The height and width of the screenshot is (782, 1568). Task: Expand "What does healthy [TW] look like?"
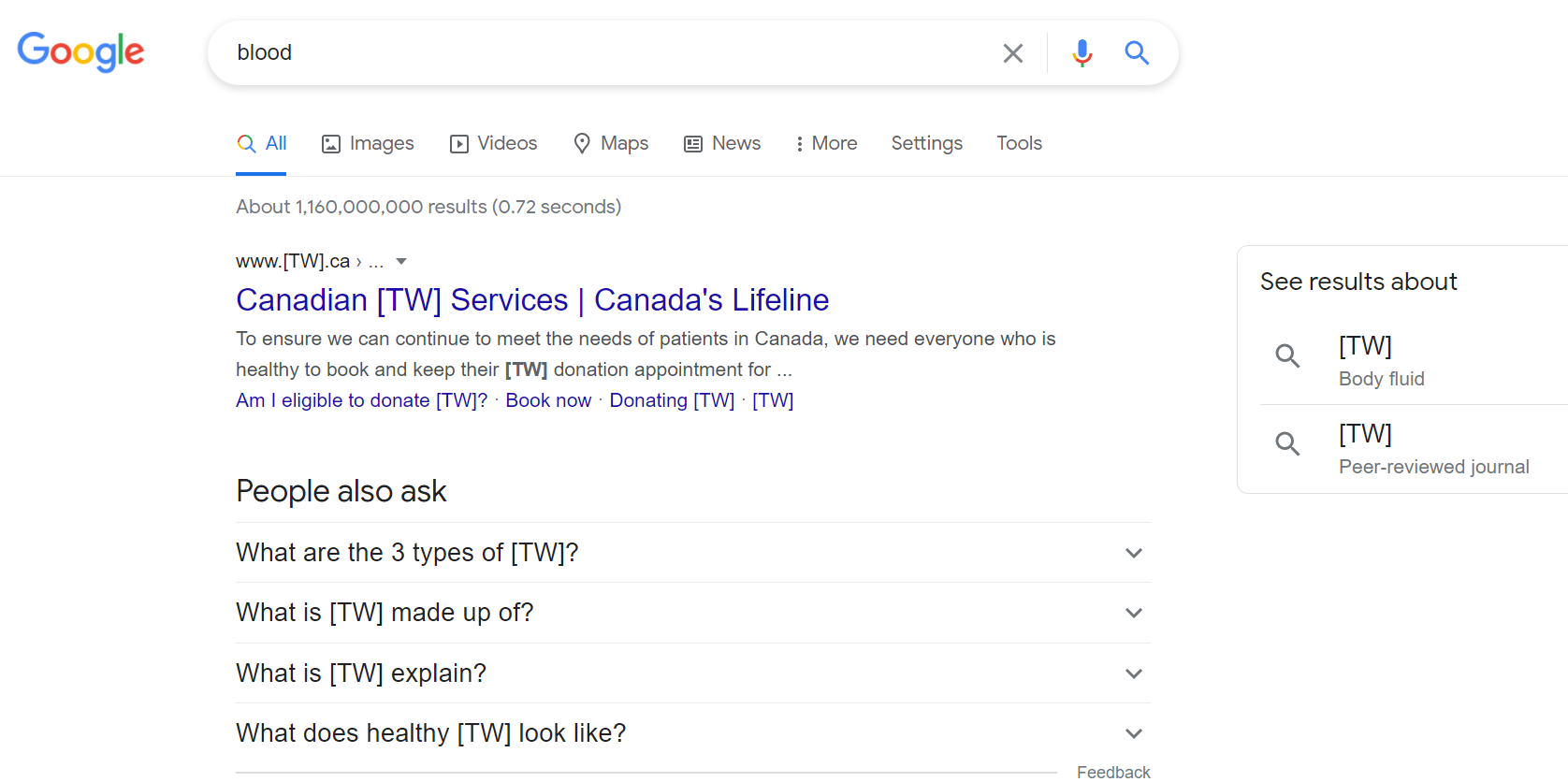click(x=693, y=733)
